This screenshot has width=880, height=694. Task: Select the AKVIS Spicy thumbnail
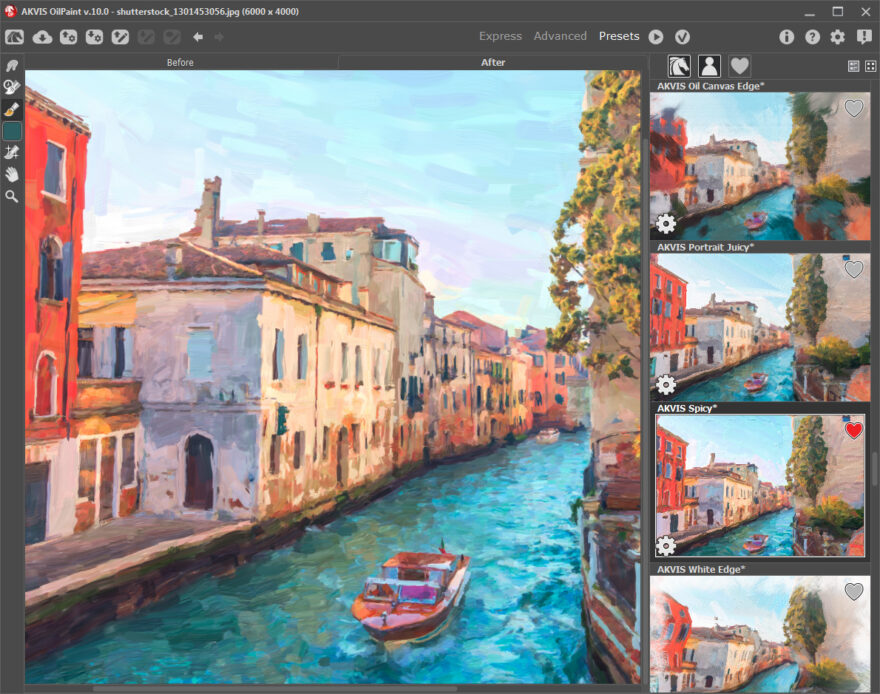click(x=760, y=486)
